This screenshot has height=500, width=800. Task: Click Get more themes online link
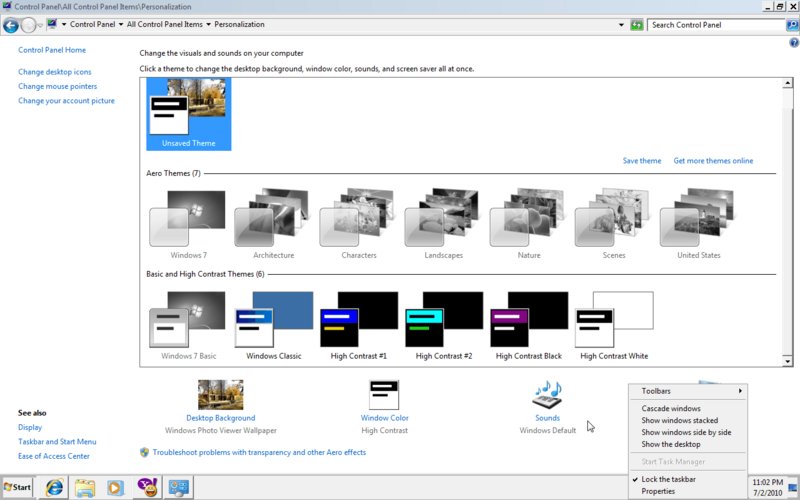(x=713, y=161)
